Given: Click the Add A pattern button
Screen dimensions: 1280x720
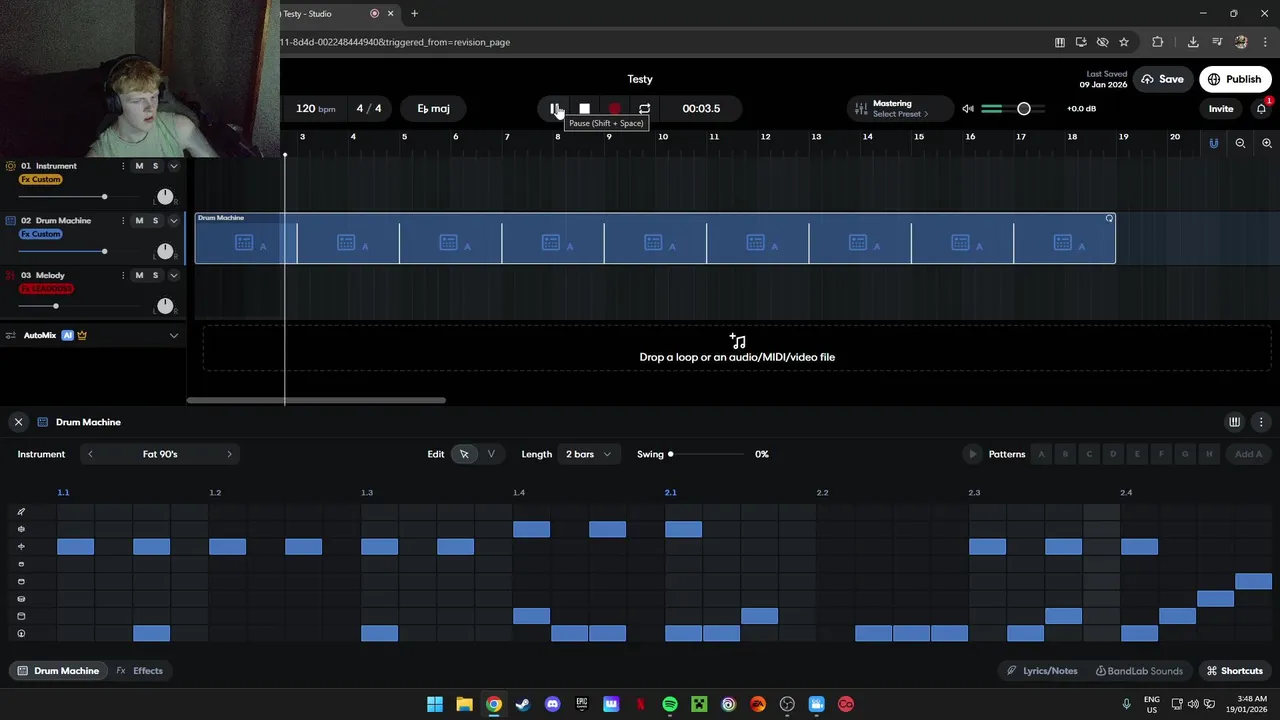Looking at the screenshot, I should click(1248, 454).
